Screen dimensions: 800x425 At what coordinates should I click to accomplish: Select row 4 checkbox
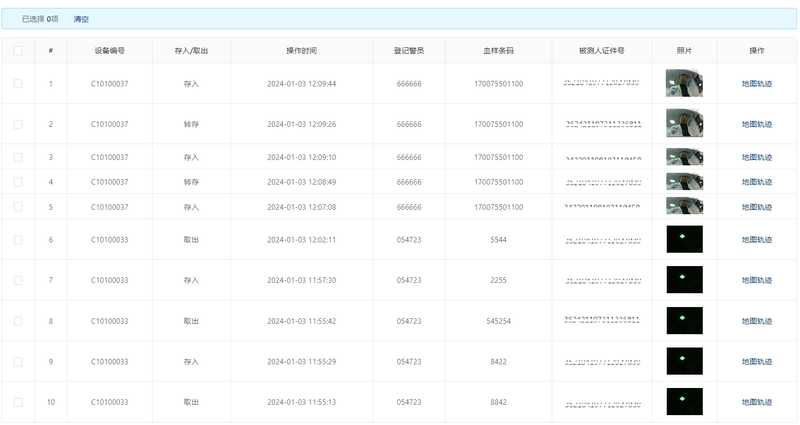(x=18, y=182)
